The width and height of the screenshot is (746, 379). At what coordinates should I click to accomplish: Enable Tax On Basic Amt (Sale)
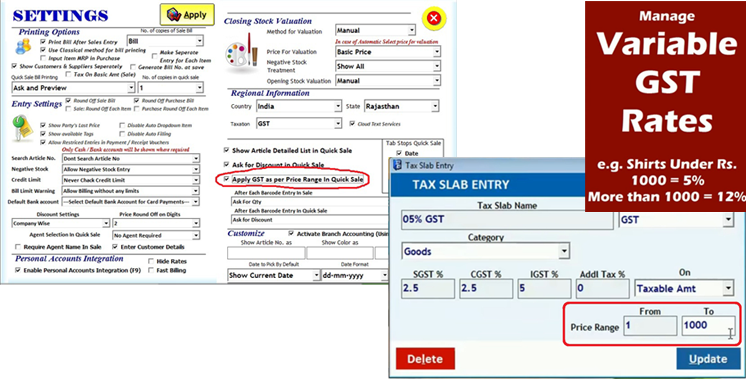click(69, 74)
